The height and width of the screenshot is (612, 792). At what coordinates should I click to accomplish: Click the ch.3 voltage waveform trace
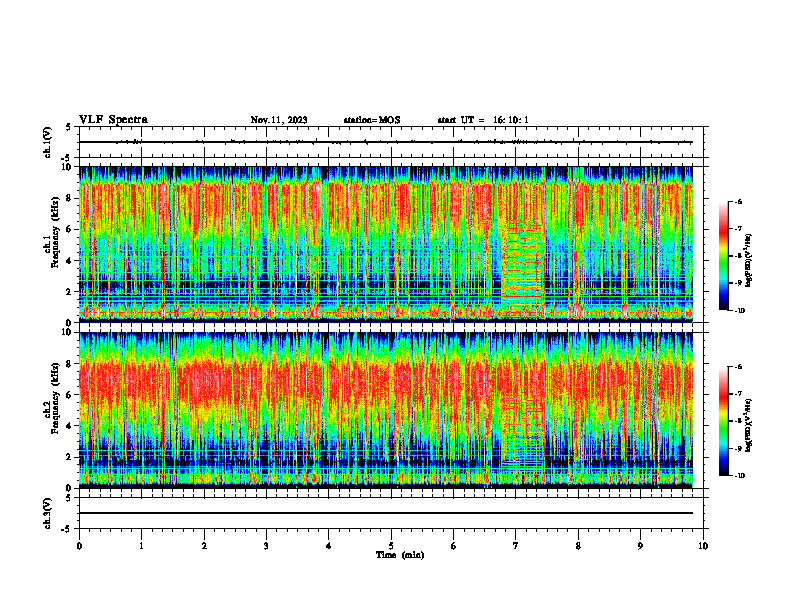[386, 513]
